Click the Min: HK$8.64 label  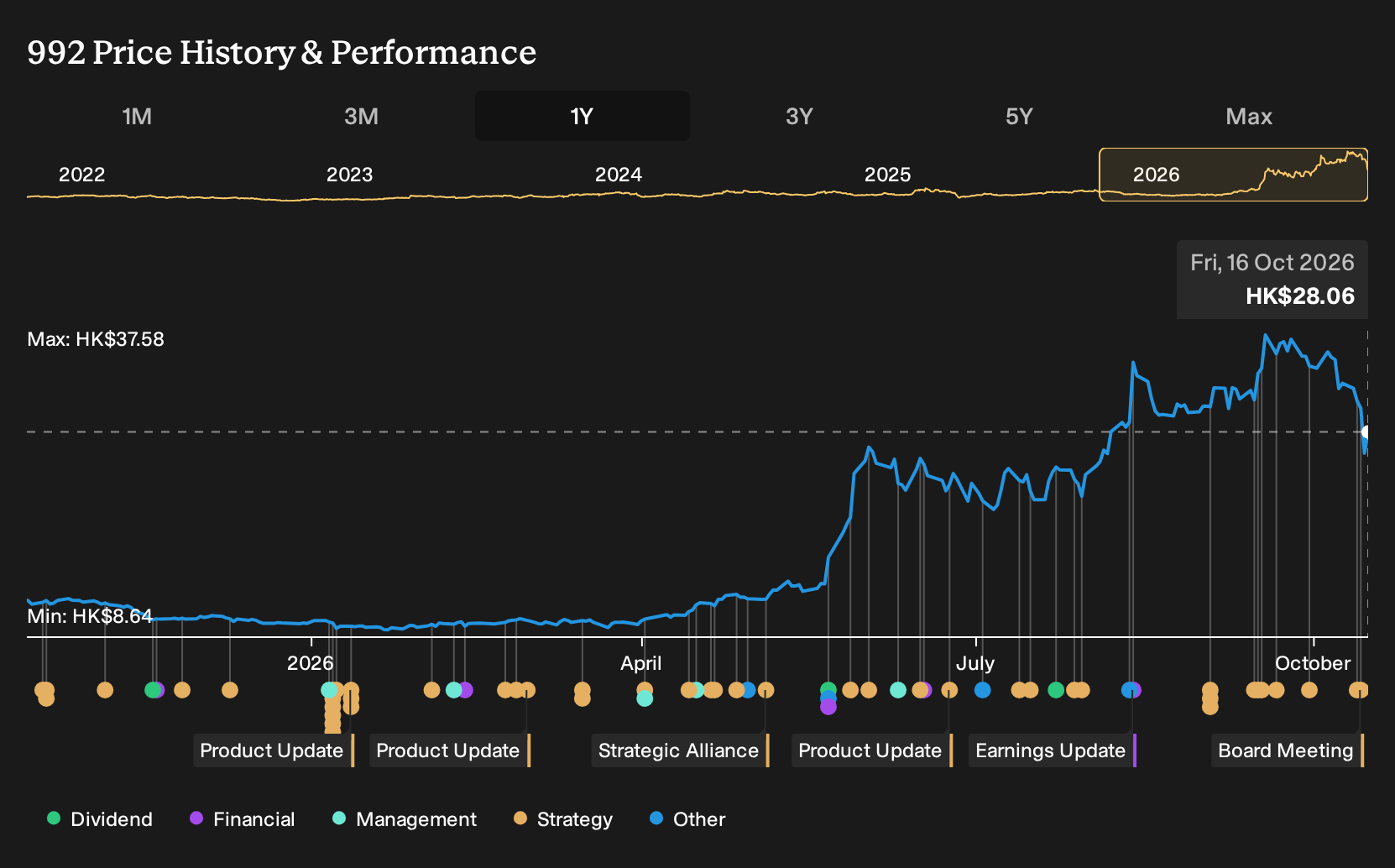tap(90, 616)
